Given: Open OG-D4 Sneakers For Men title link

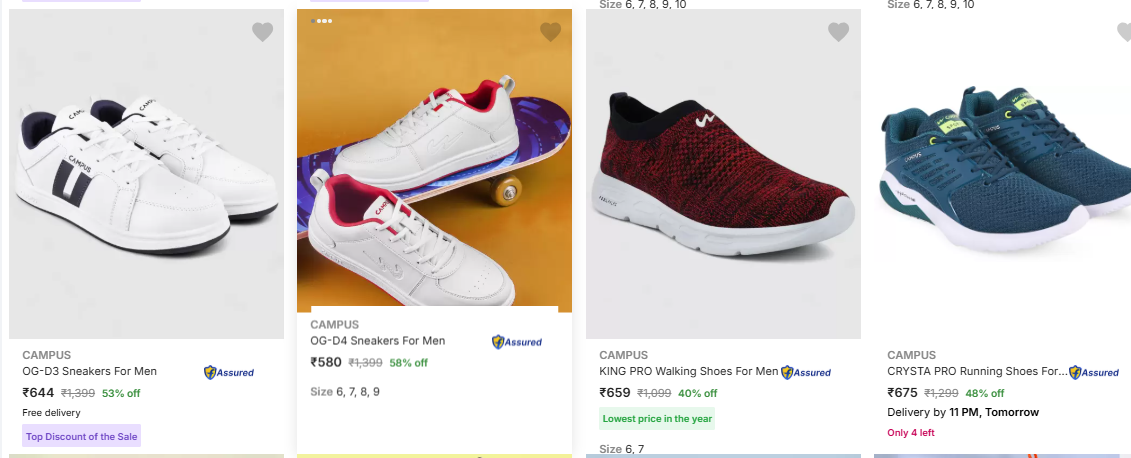Looking at the screenshot, I should point(378,341).
